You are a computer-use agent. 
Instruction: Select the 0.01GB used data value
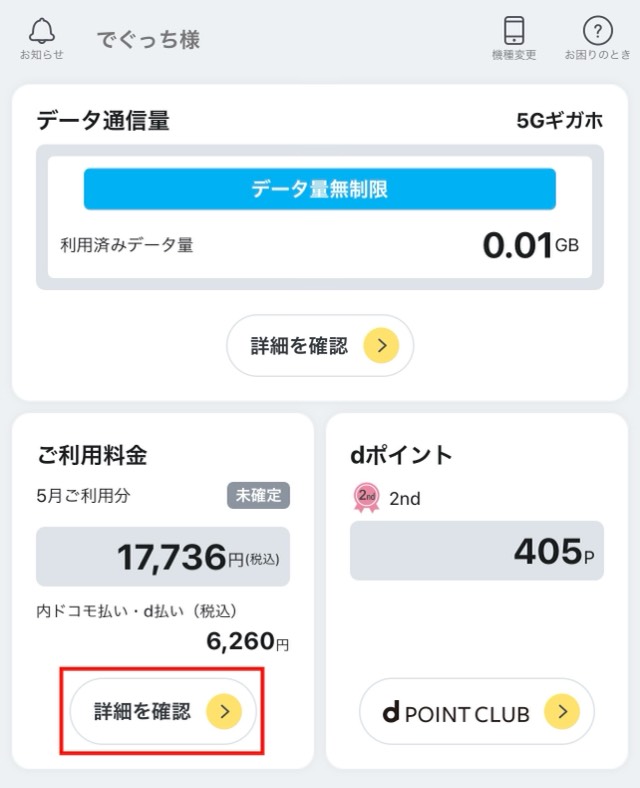click(x=530, y=245)
